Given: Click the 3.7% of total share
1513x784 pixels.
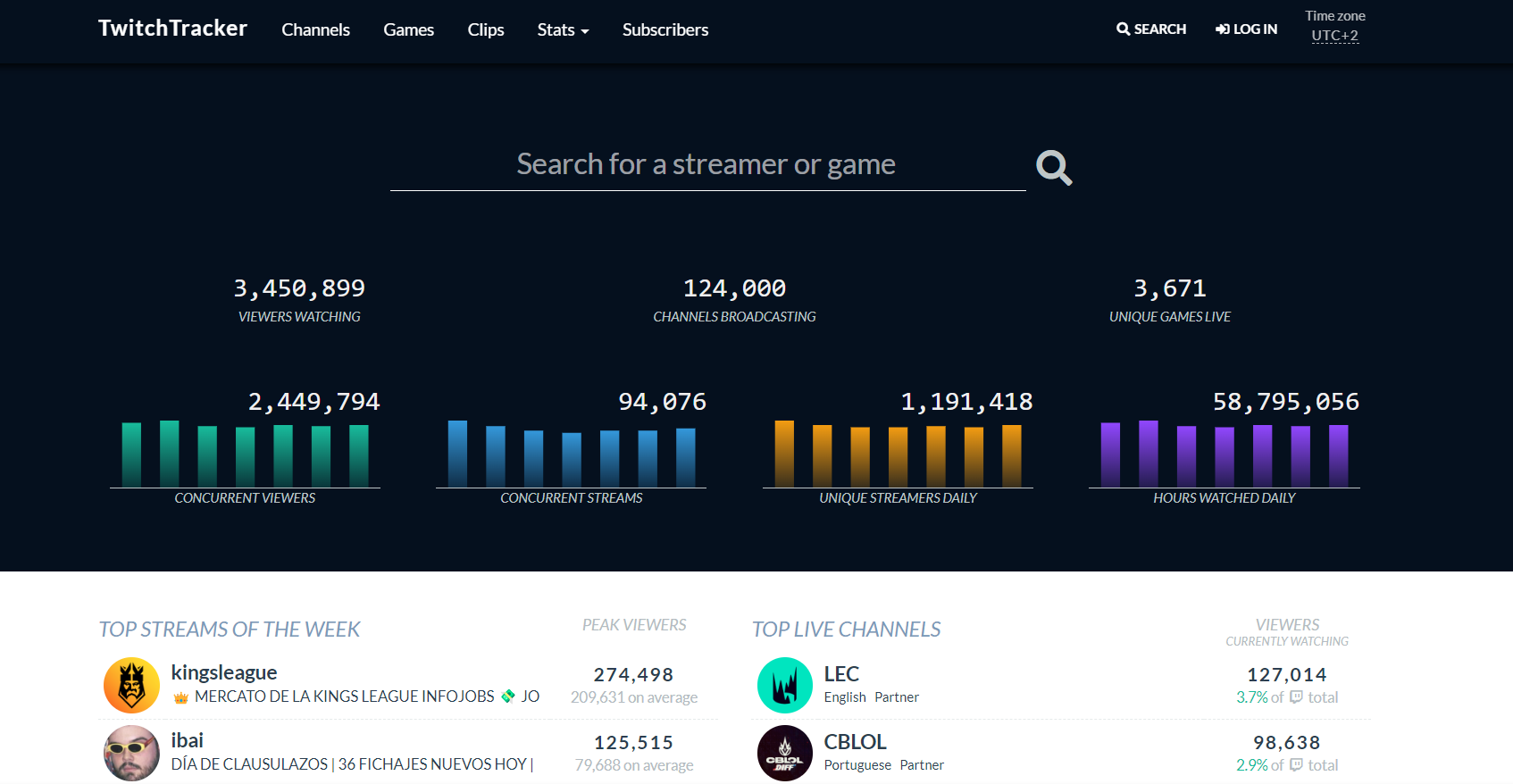Looking at the screenshot, I should point(1287,697).
